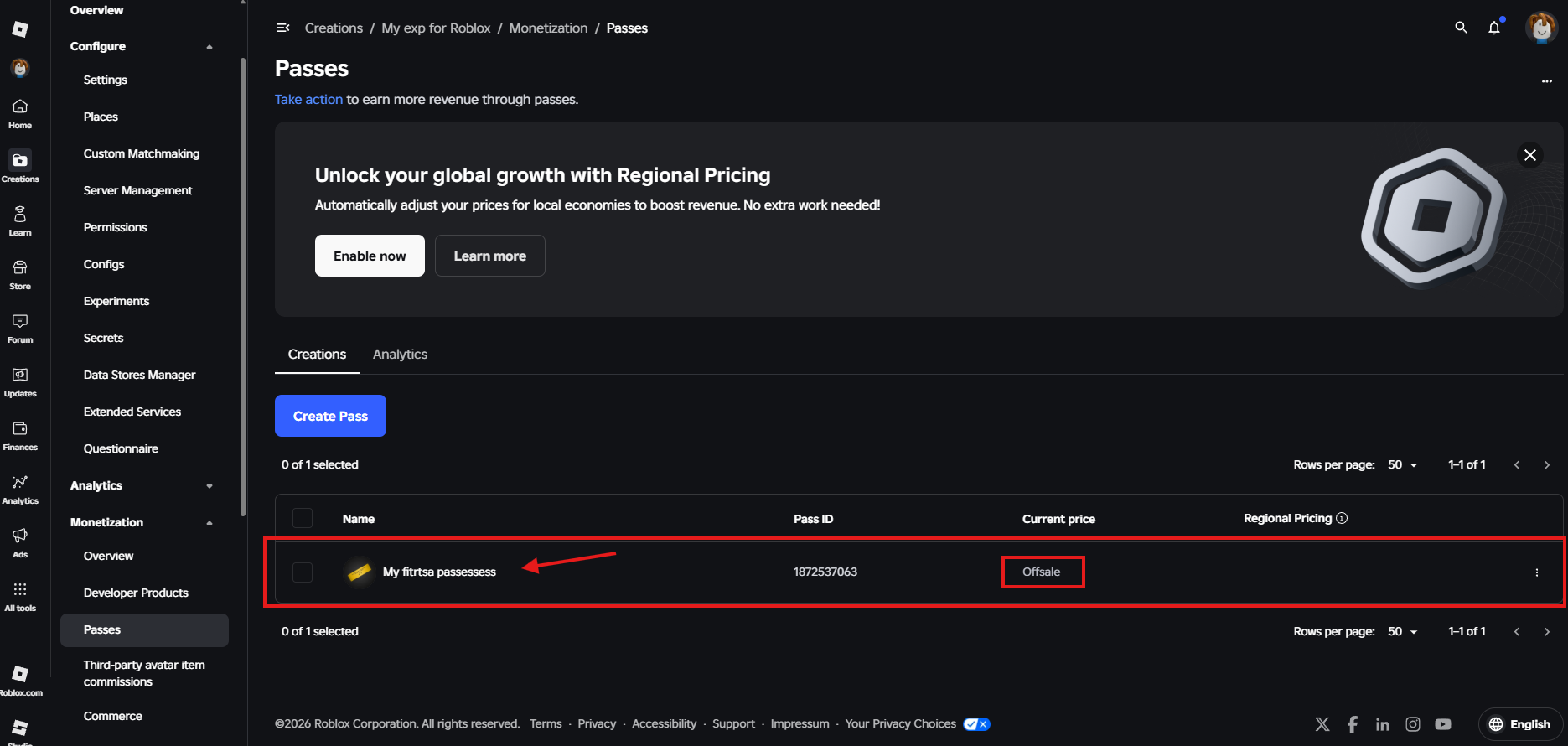Open the row actions menu for My fitrtsa passessess

tap(1537, 572)
